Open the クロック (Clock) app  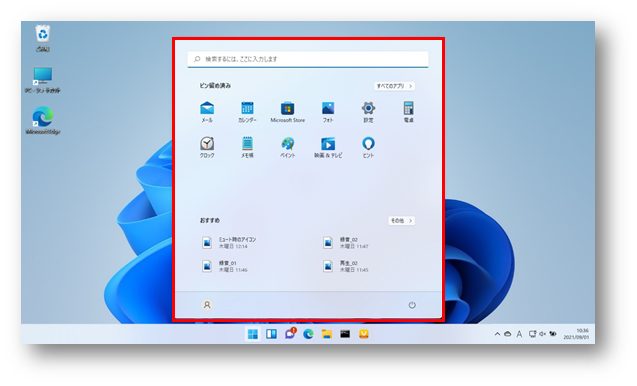(207, 147)
